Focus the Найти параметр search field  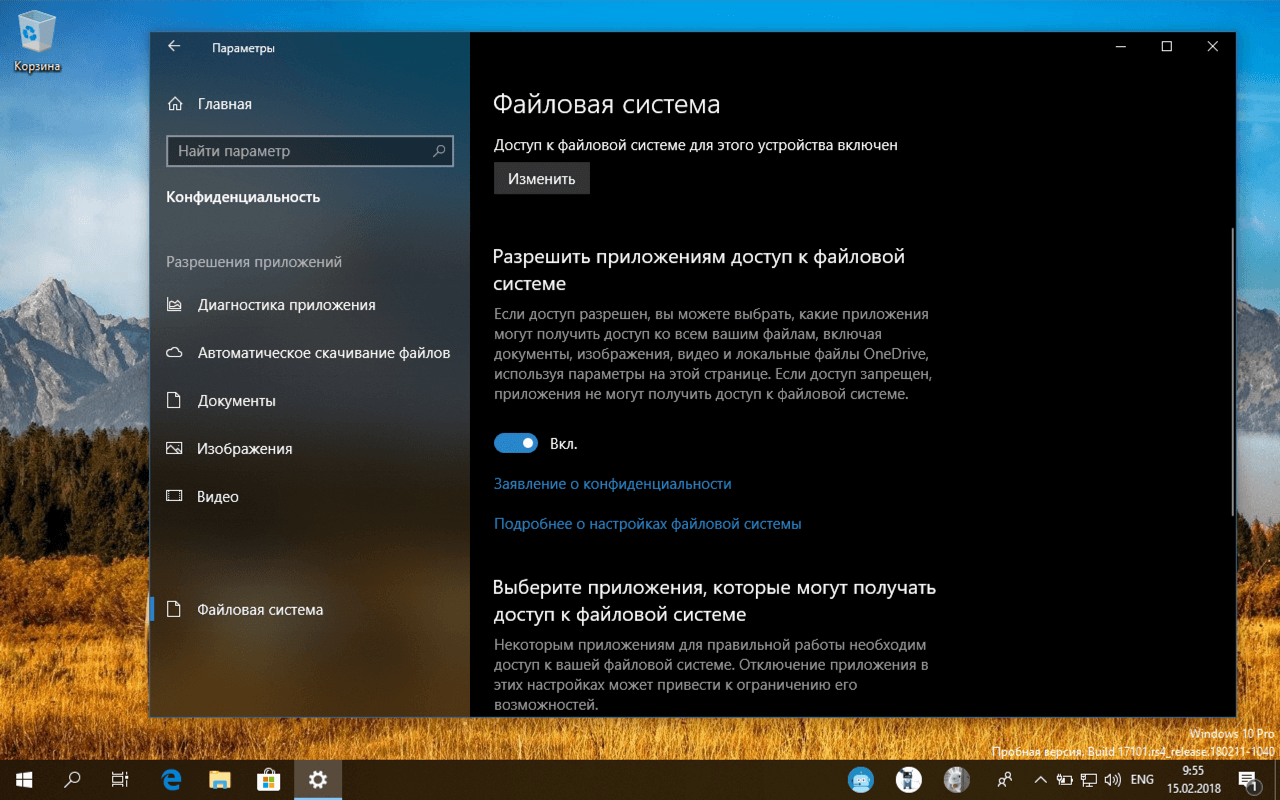310,151
